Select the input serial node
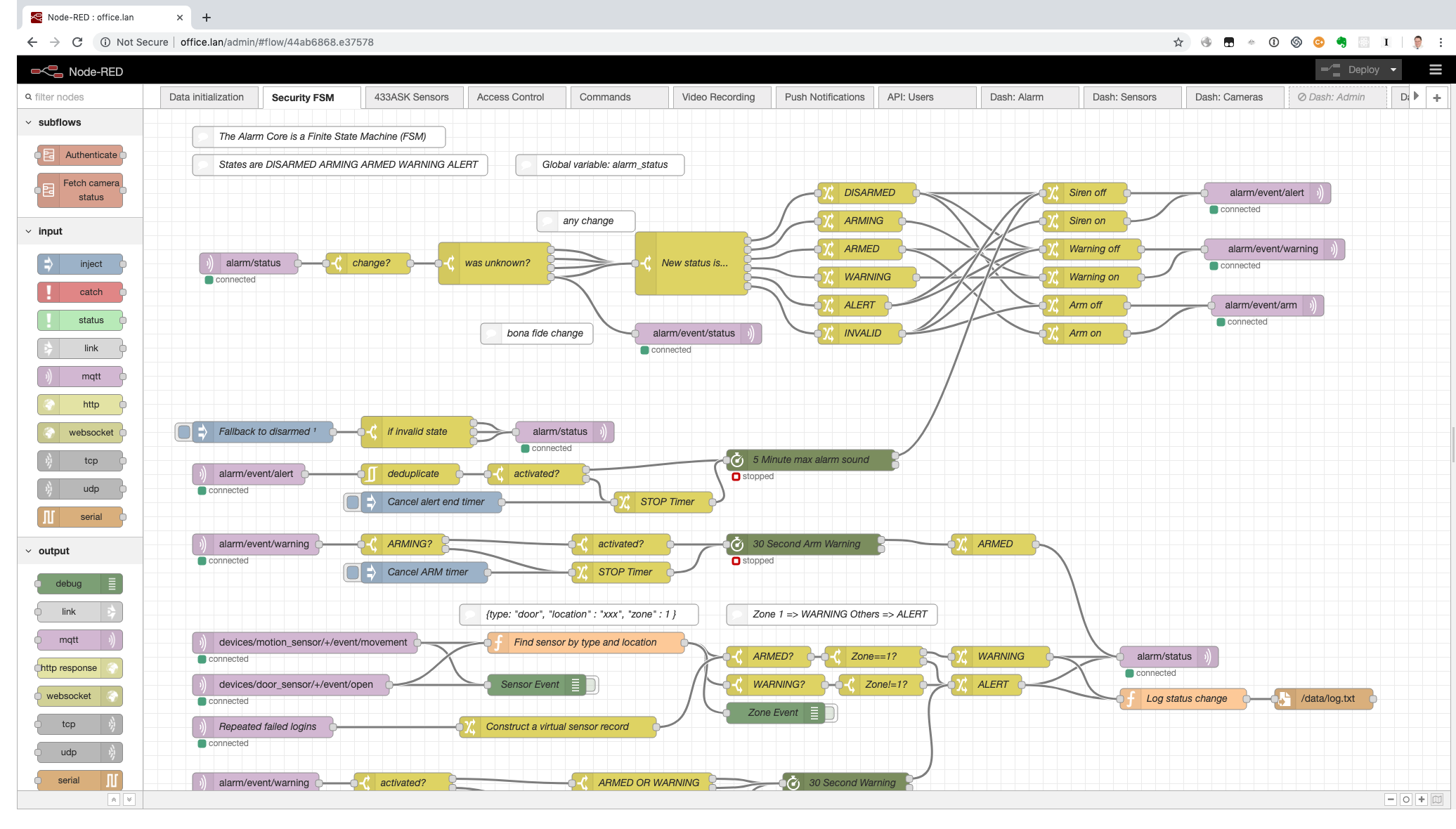1456x829 pixels. coord(80,517)
